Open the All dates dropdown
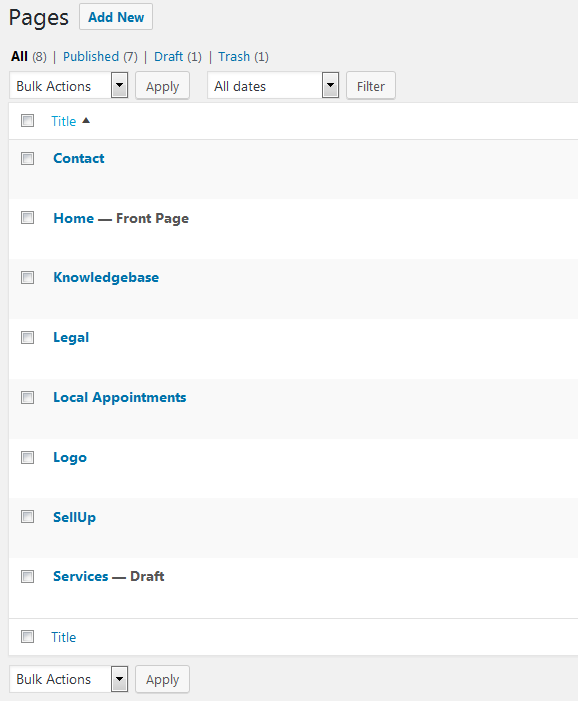The height and width of the screenshot is (701, 578). point(273,85)
